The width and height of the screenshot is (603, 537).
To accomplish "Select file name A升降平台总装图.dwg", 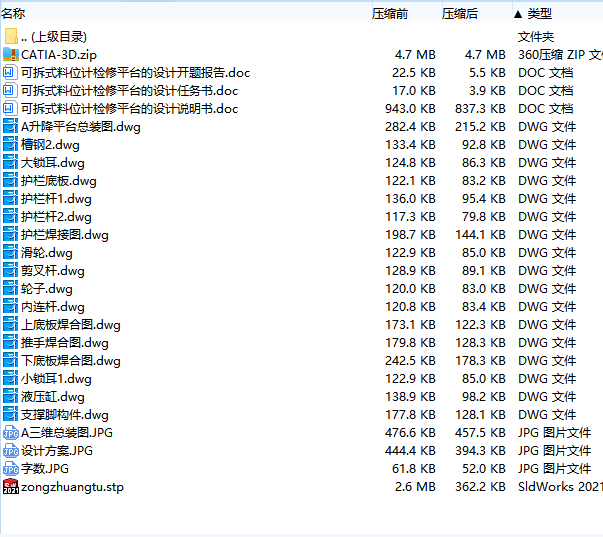I will (81, 127).
